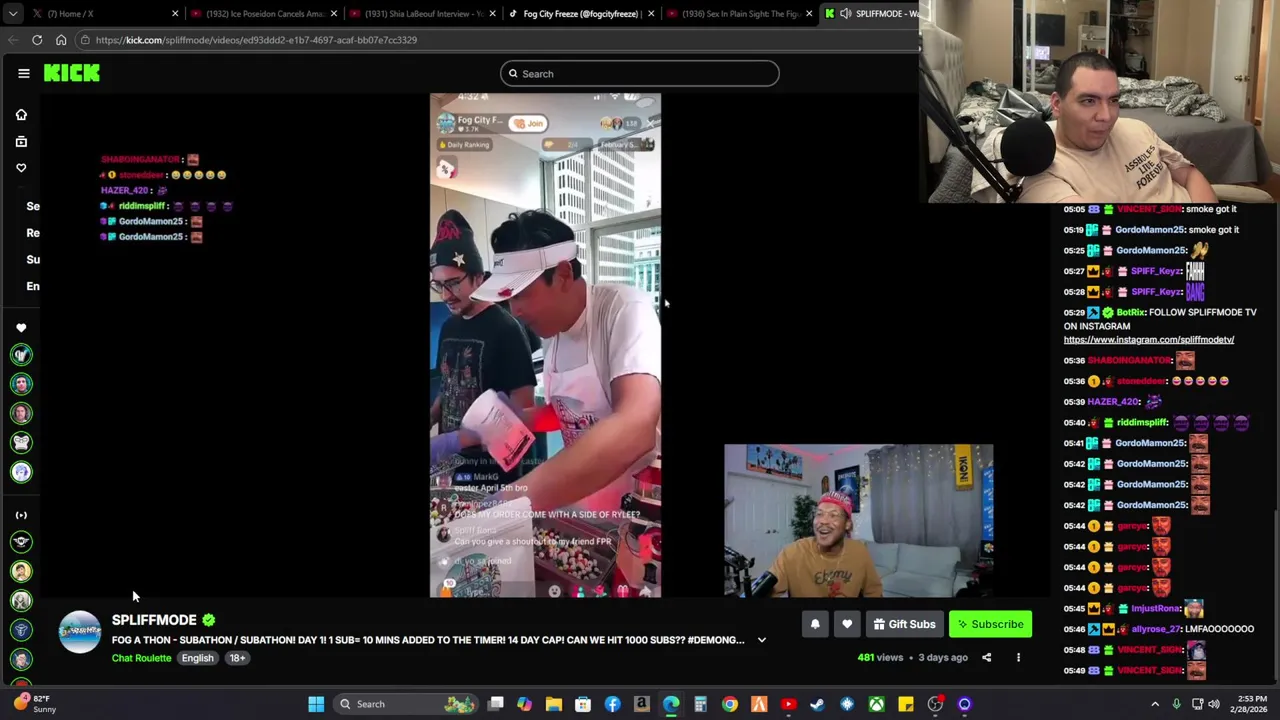Open the Kick hamburger menu
The width and height of the screenshot is (1280, 720).
pos(23,73)
